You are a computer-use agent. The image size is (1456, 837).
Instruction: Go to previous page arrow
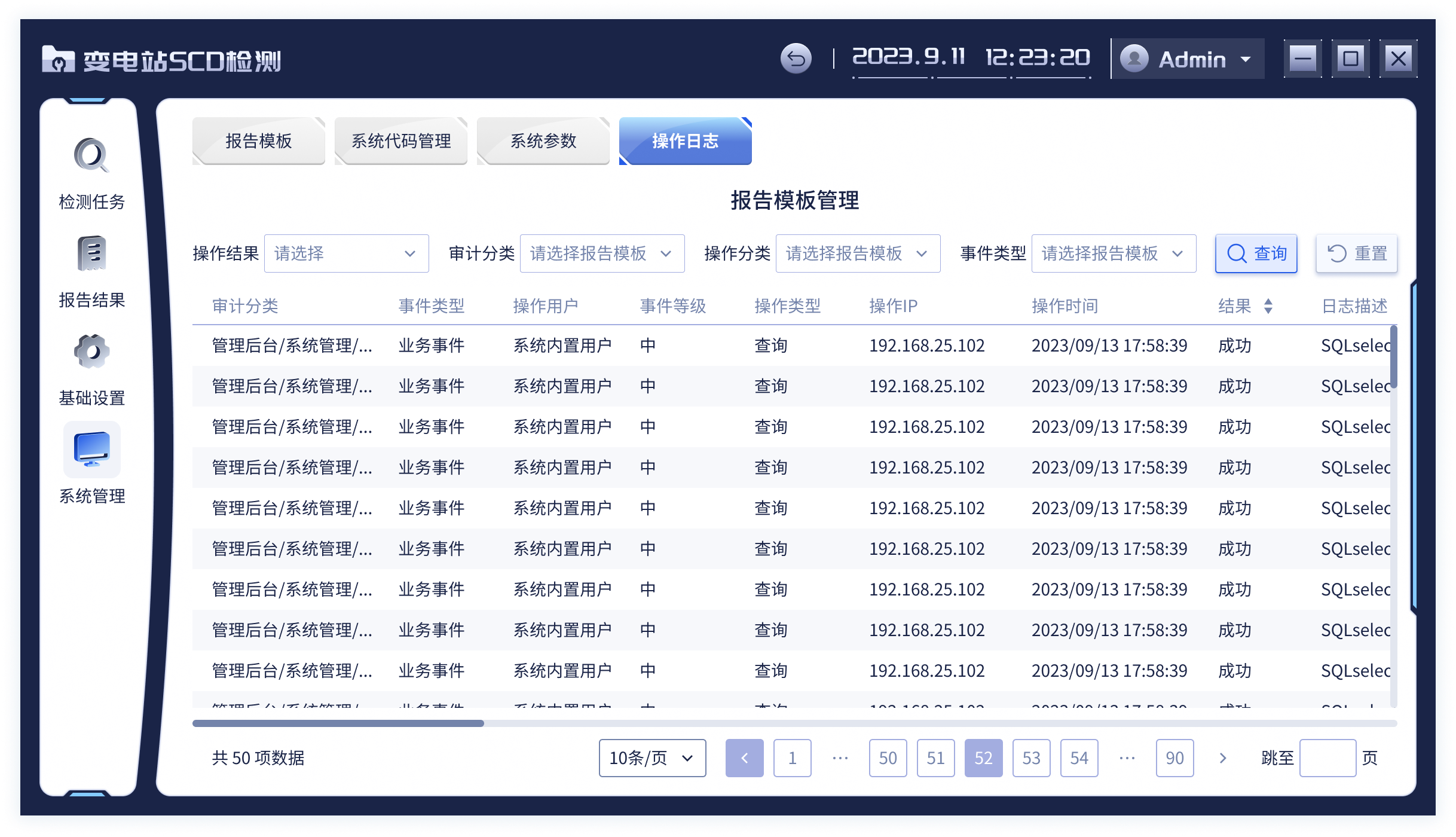coord(745,758)
